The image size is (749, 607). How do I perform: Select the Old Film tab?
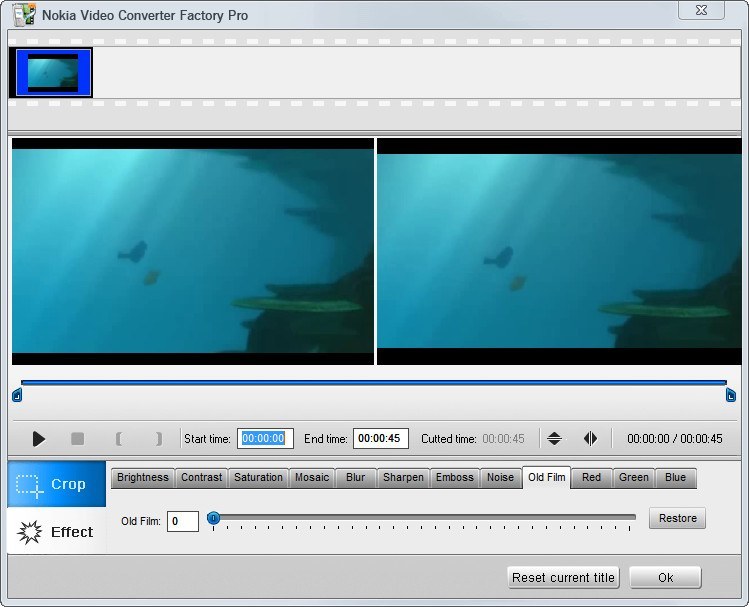pyautogui.click(x=546, y=477)
